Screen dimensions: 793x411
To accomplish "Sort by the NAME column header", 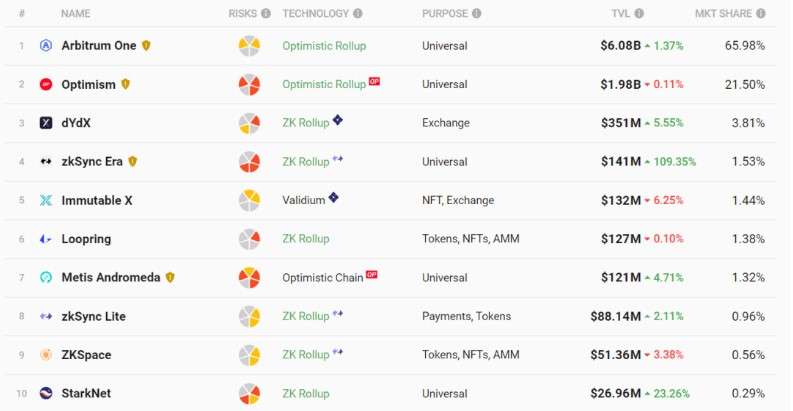I will click(75, 14).
